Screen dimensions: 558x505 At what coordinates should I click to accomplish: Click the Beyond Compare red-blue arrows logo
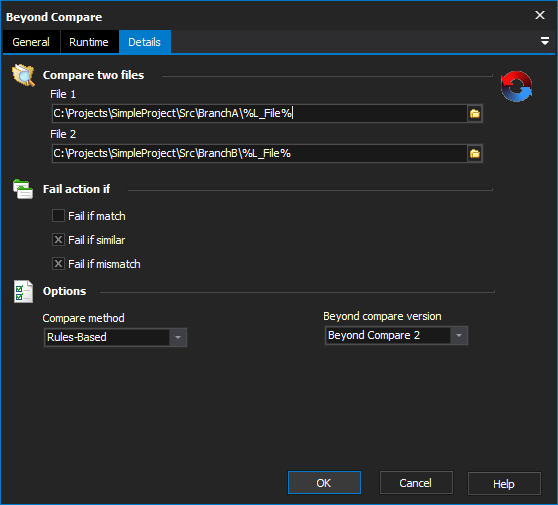516,86
